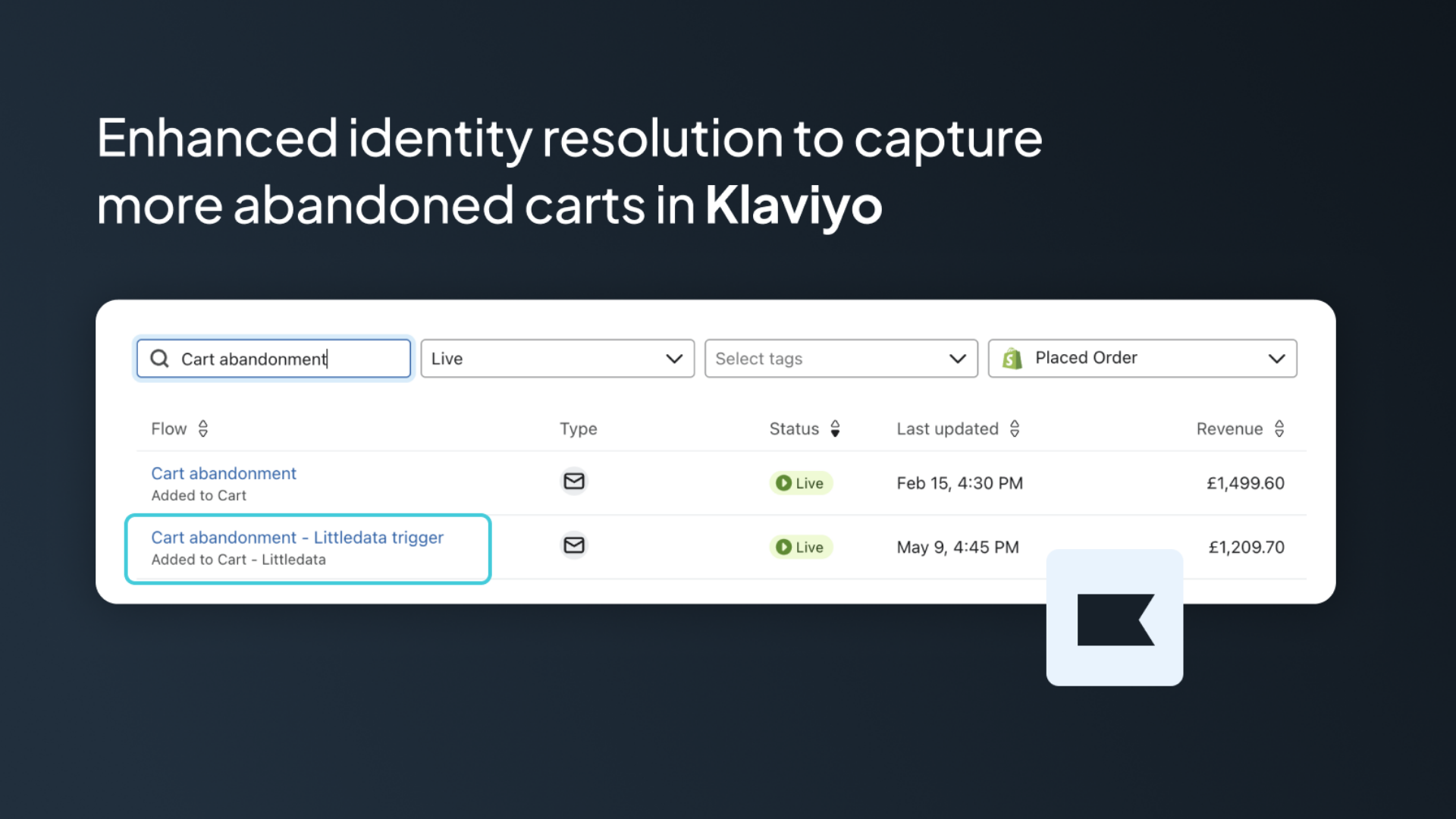Click Live status badge for Littledata trigger row

801,547
